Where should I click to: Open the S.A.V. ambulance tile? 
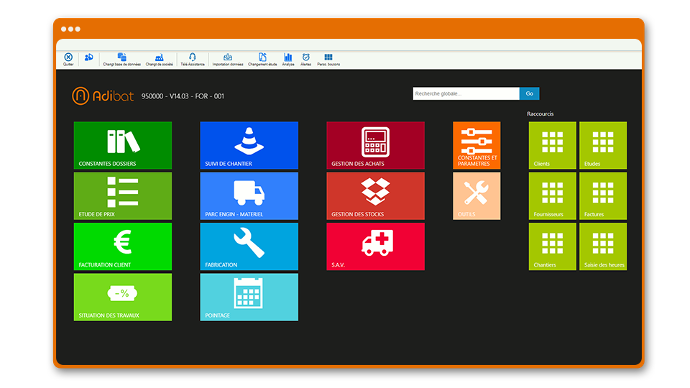pyautogui.click(x=375, y=247)
